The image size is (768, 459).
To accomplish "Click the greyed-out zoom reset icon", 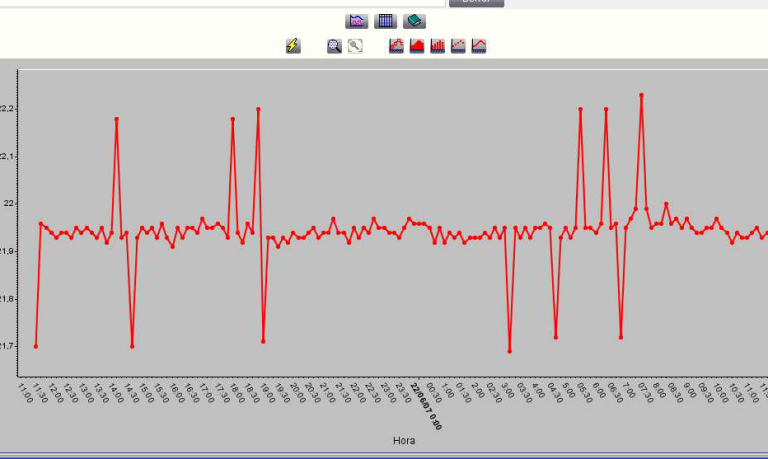I will pos(355,46).
